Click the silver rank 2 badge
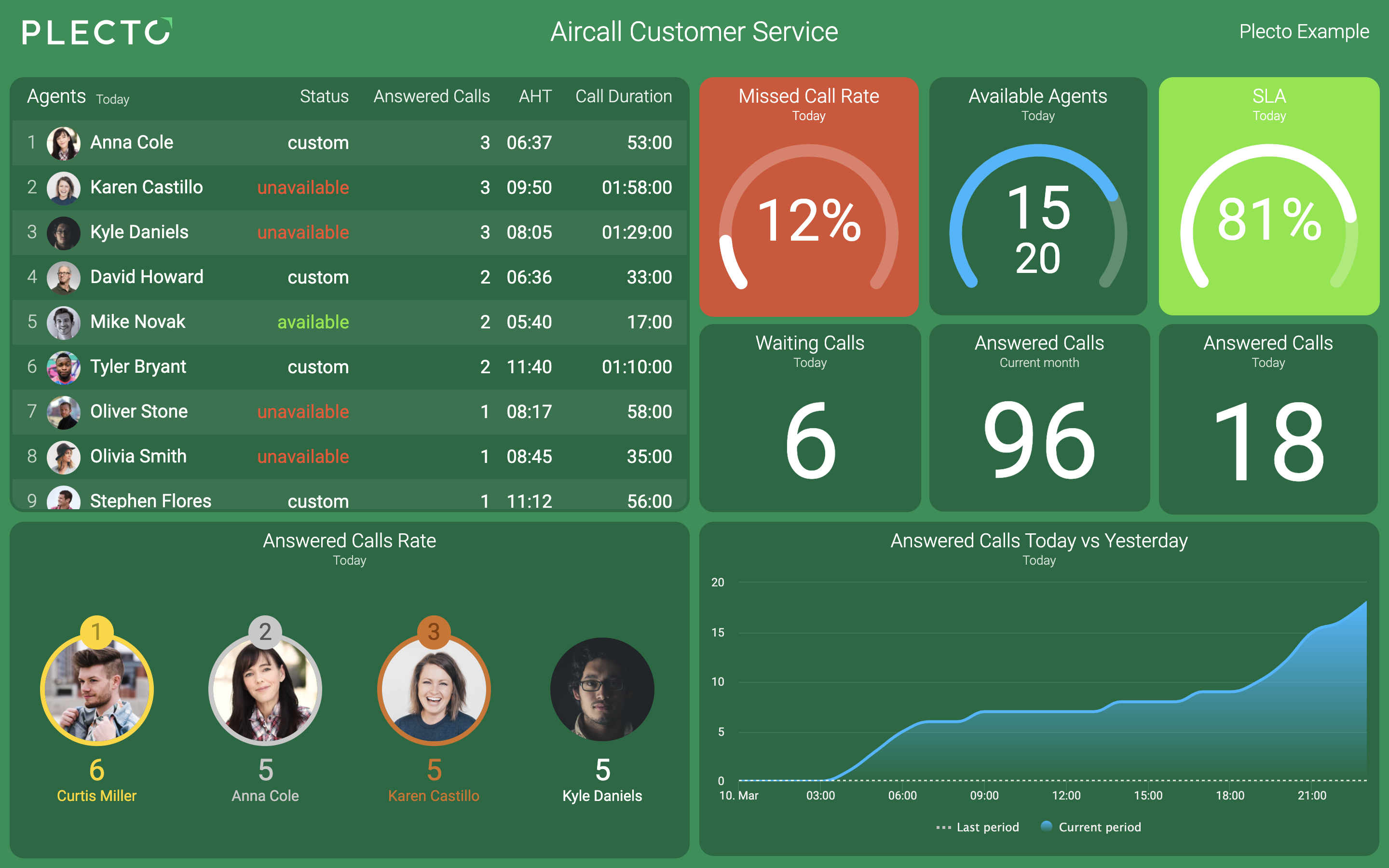The image size is (1389, 868). tap(265, 632)
